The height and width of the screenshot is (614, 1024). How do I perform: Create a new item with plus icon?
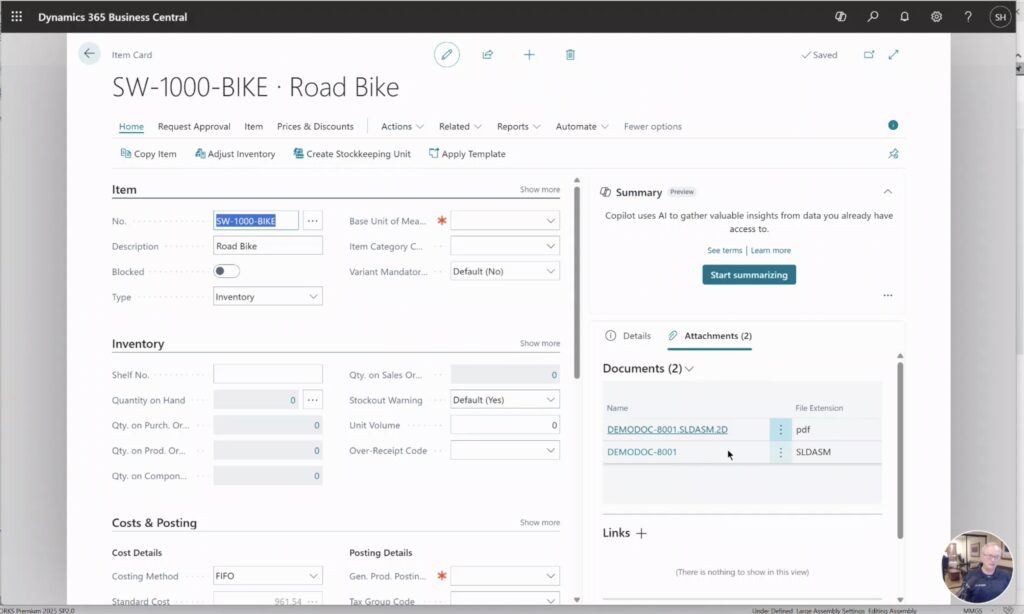pos(529,55)
